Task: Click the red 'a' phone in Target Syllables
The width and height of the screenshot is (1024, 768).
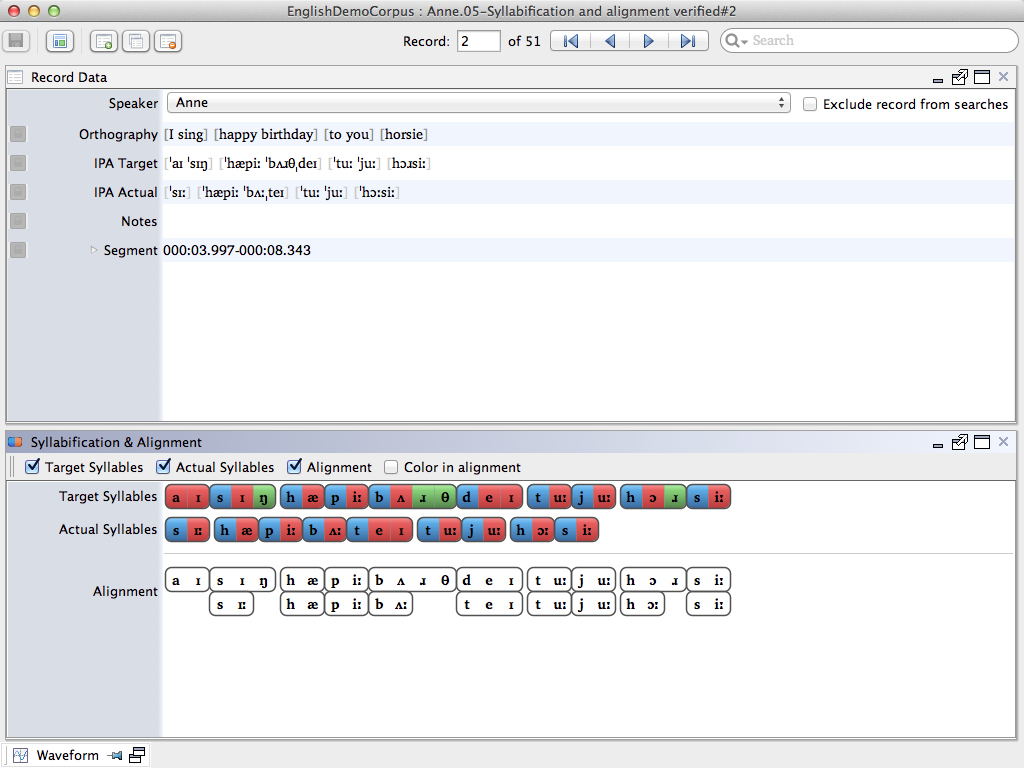Action: tap(176, 497)
